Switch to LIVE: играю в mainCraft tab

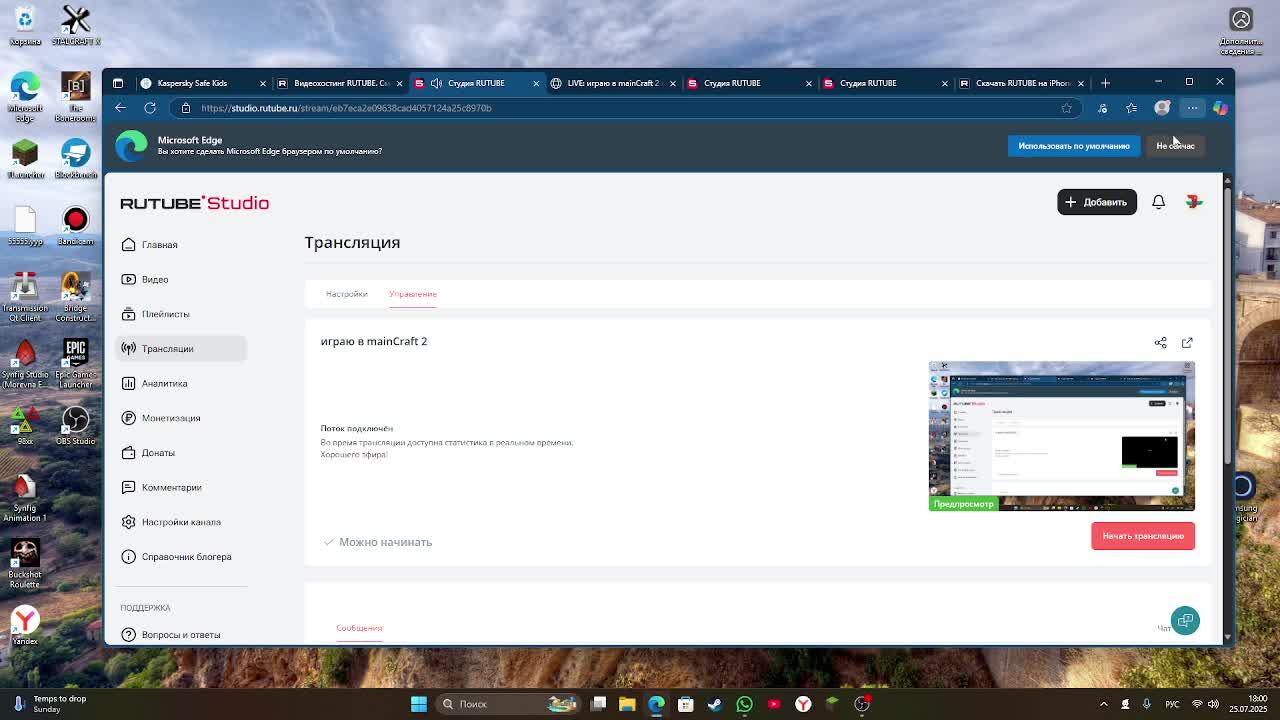[612, 83]
